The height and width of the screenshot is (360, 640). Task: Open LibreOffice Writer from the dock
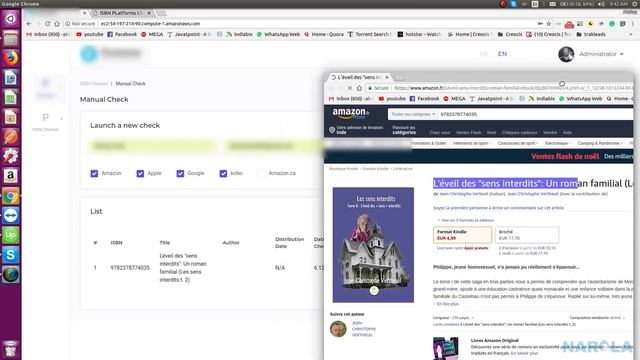tap(11, 78)
